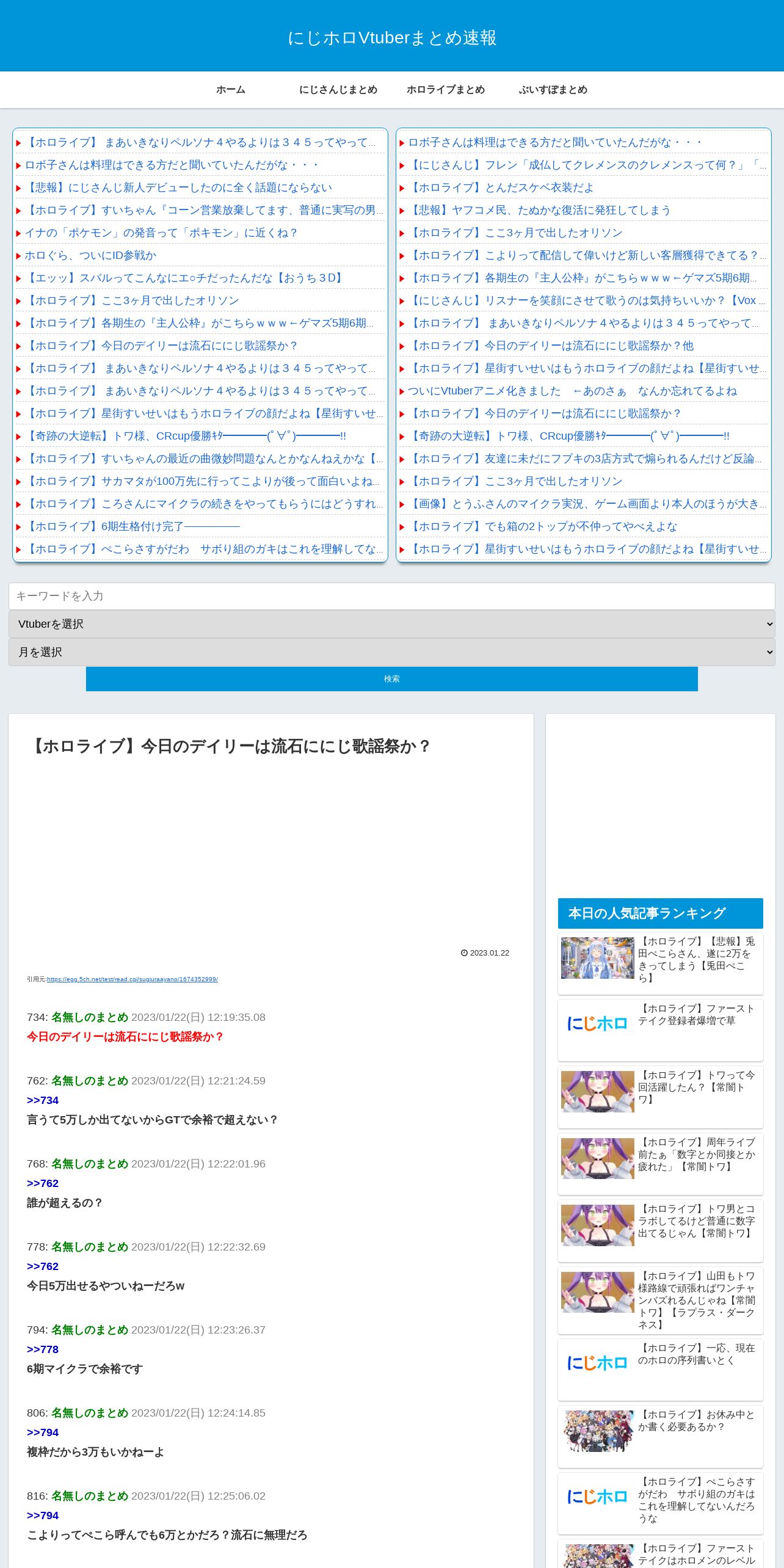The height and width of the screenshot is (1568, 784).
Task: Click post 734 red text 今日のデイリーは
Action: click(x=125, y=1037)
